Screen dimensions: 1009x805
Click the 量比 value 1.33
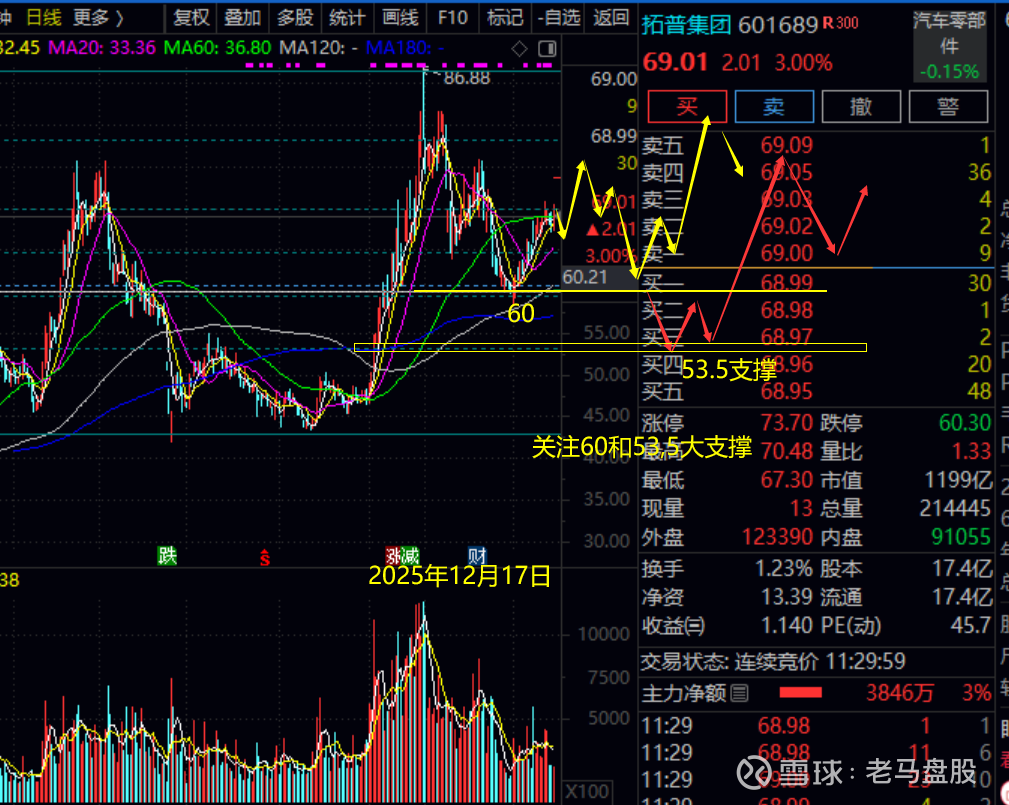coord(972,451)
